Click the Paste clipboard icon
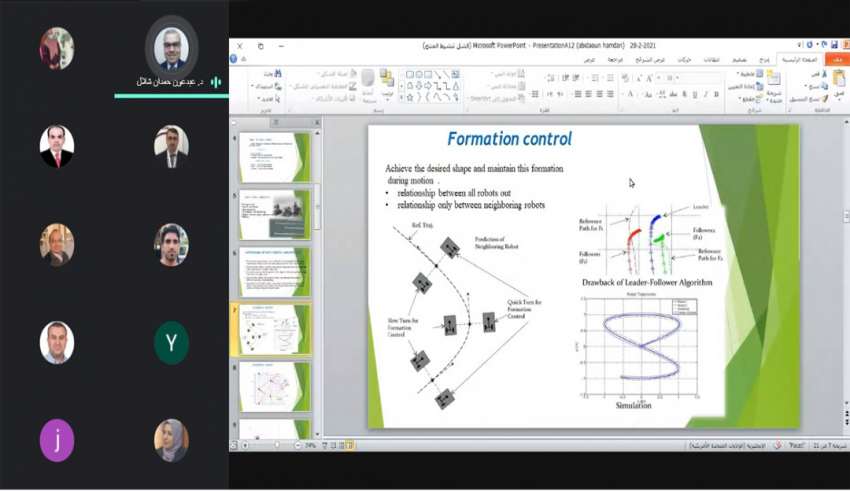 tap(839, 79)
